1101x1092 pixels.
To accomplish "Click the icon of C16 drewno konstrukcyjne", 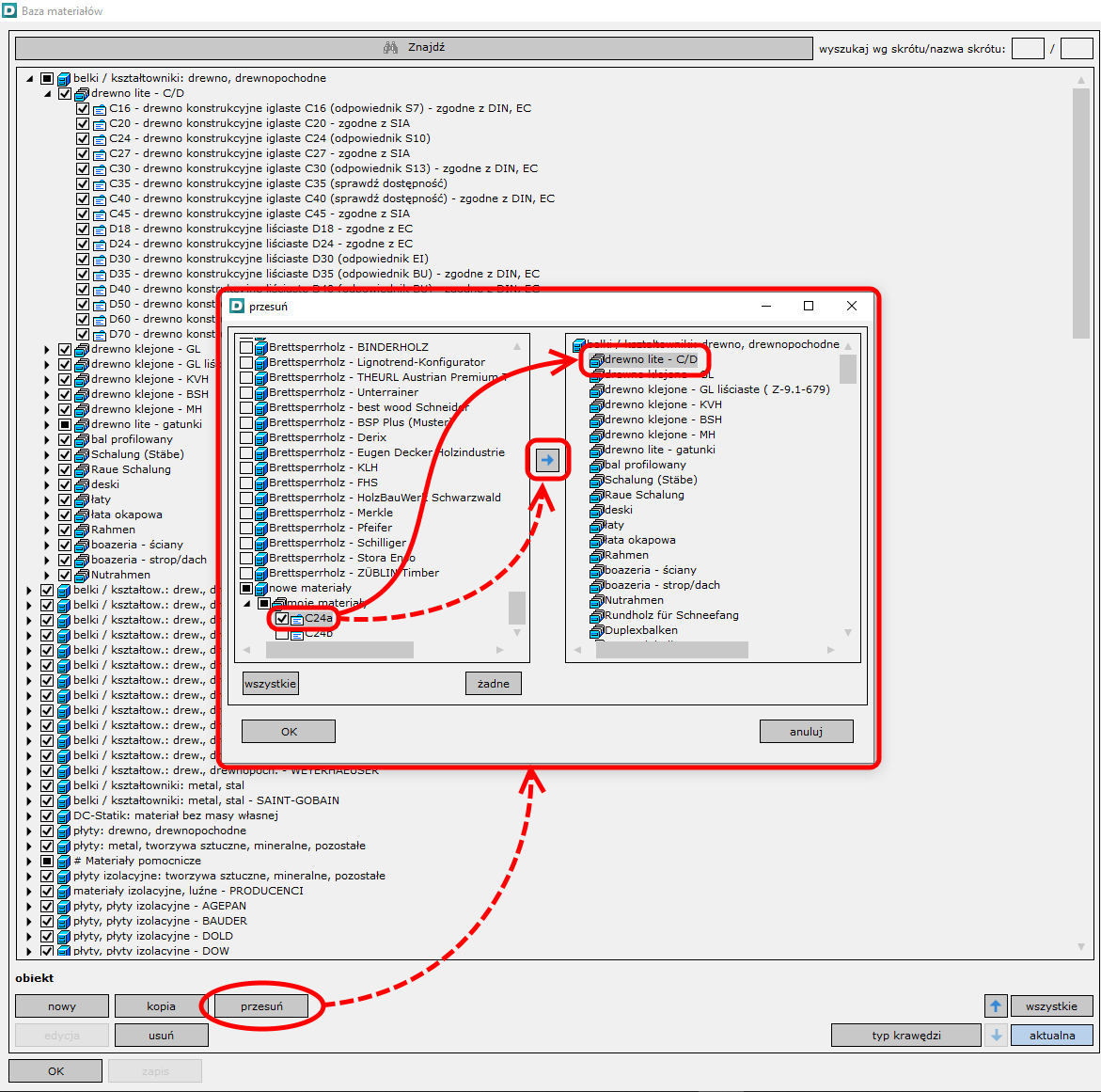I will pos(100,109).
